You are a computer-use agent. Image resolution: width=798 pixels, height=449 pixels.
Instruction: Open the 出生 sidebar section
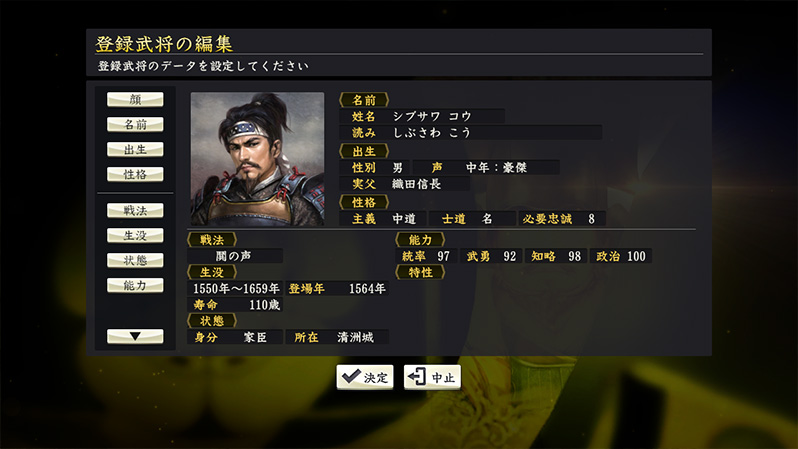(135, 149)
